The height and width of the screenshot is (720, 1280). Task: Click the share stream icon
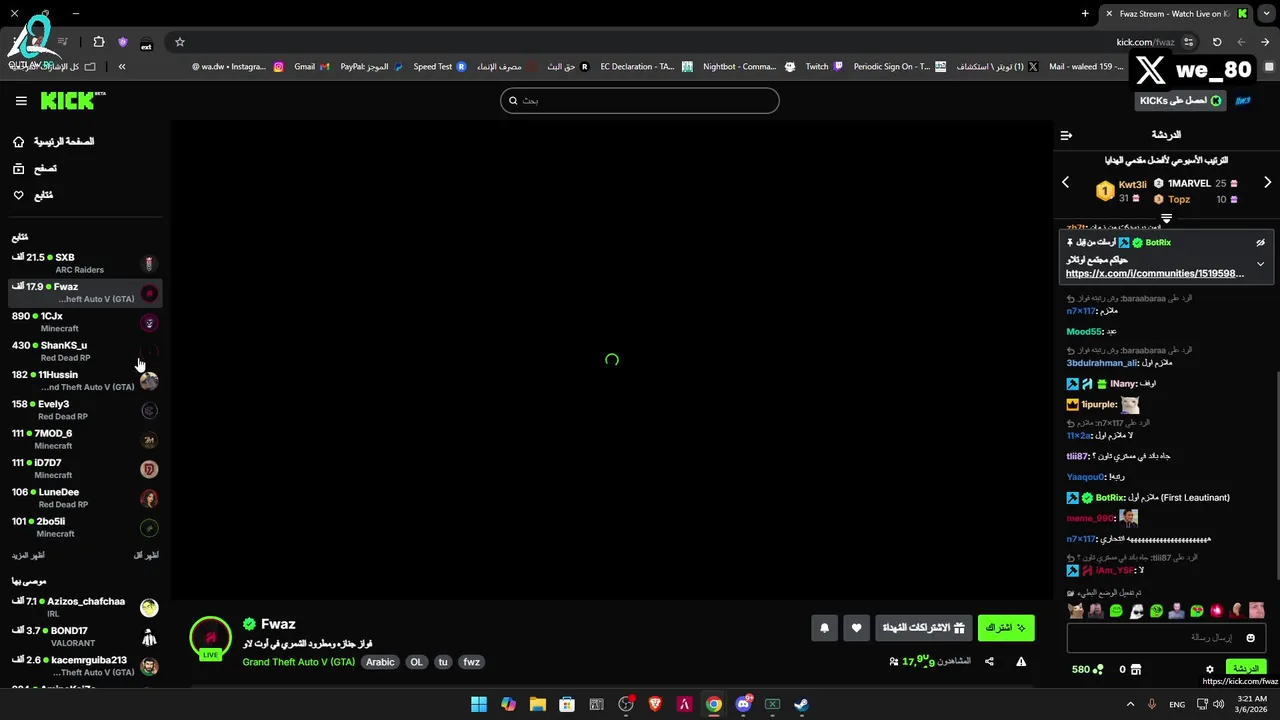pyautogui.click(x=989, y=661)
